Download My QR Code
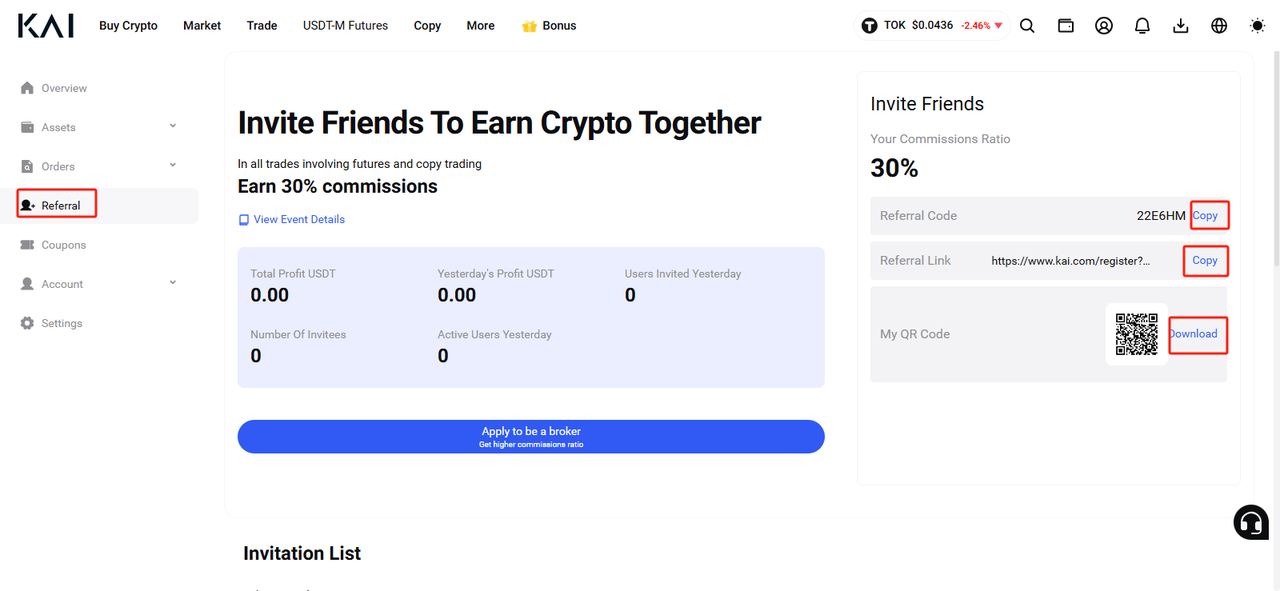The width and height of the screenshot is (1280, 591). 1194,334
